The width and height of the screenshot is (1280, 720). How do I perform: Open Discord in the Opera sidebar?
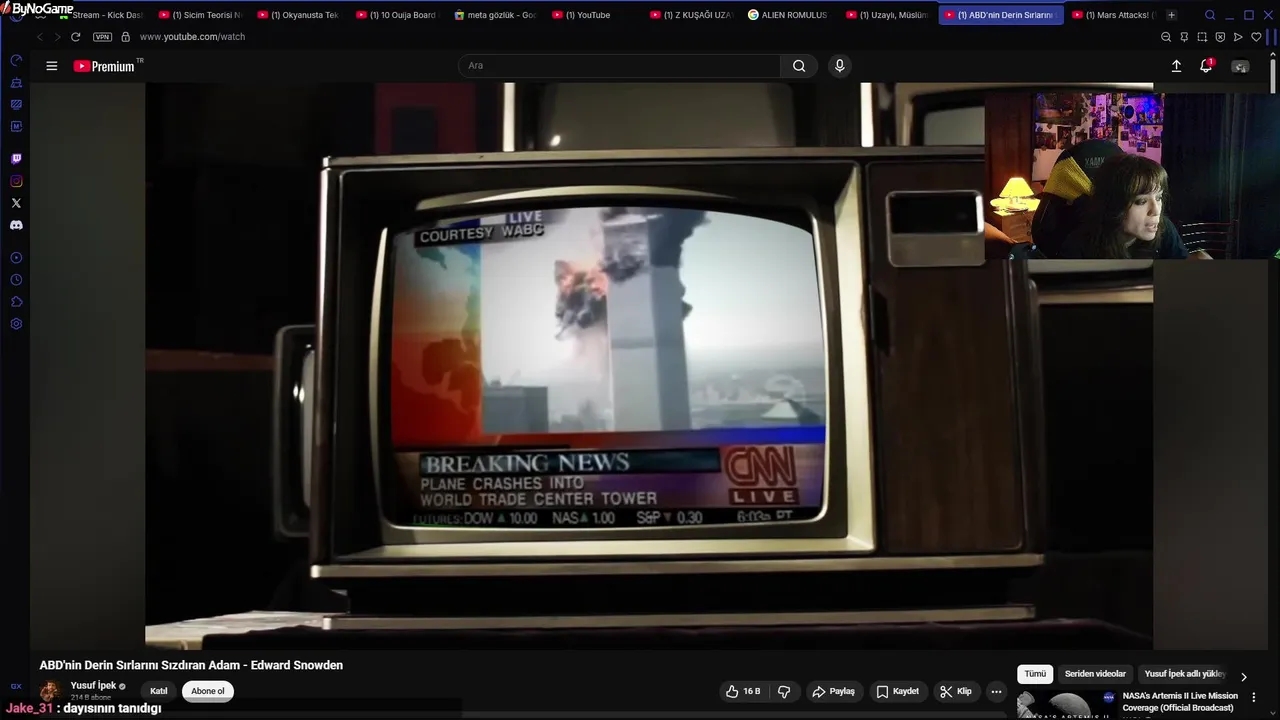pyautogui.click(x=16, y=225)
